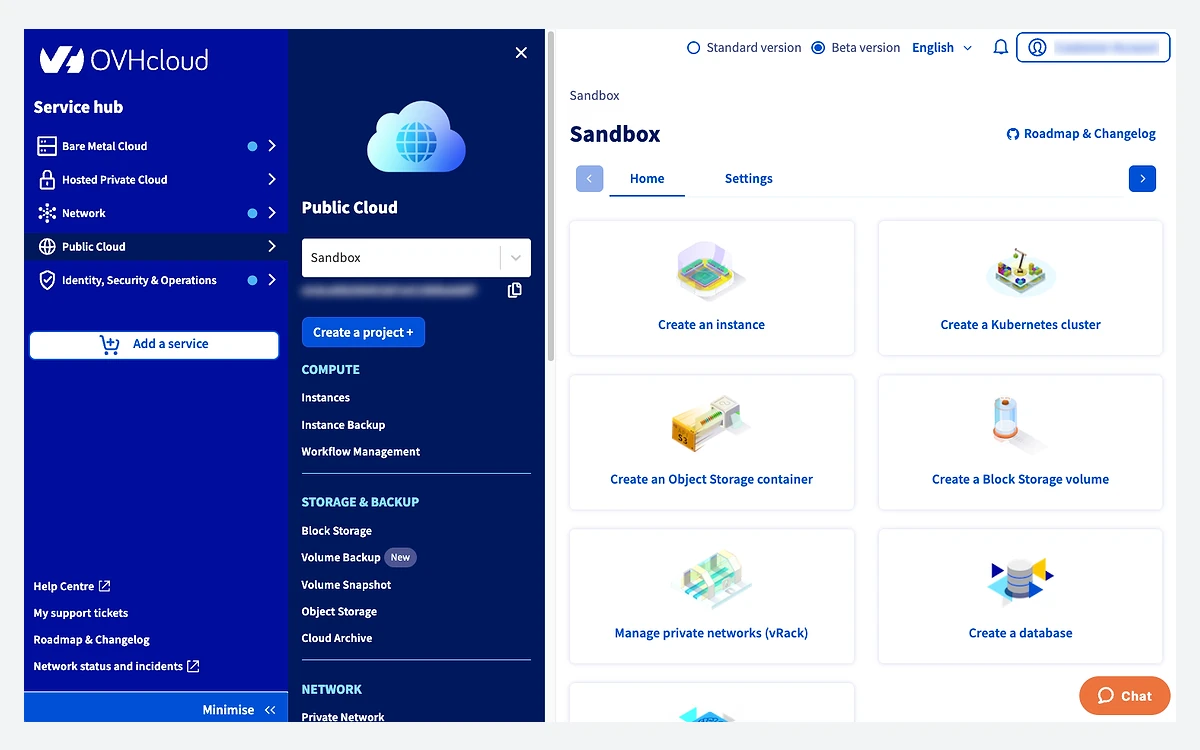Open Cloud Archive menu item
The width and height of the screenshot is (1200, 750).
point(337,638)
